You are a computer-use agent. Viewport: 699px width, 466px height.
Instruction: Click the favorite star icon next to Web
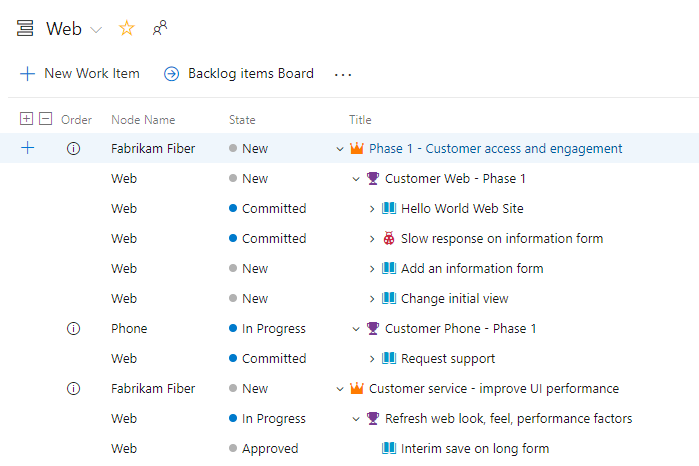(x=126, y=29)
